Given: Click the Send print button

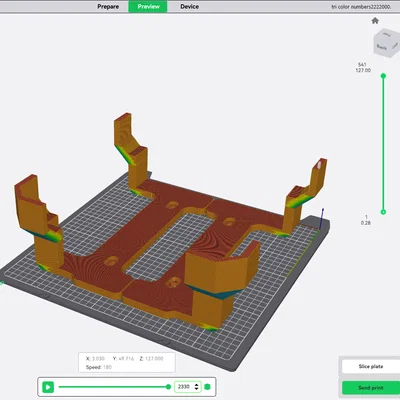Looking at the screenshot, I should (371, 388).
